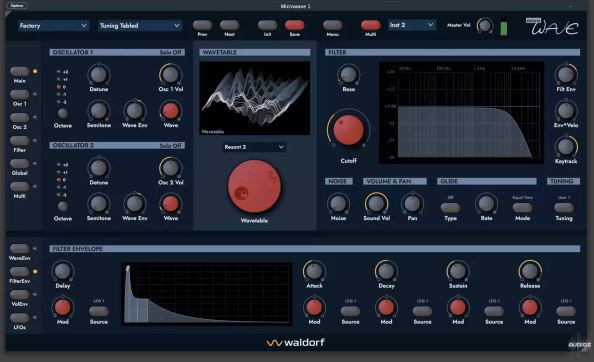594x362 pixels.
Task: Click the Sound Vol knob
Action: pos(376,204)
